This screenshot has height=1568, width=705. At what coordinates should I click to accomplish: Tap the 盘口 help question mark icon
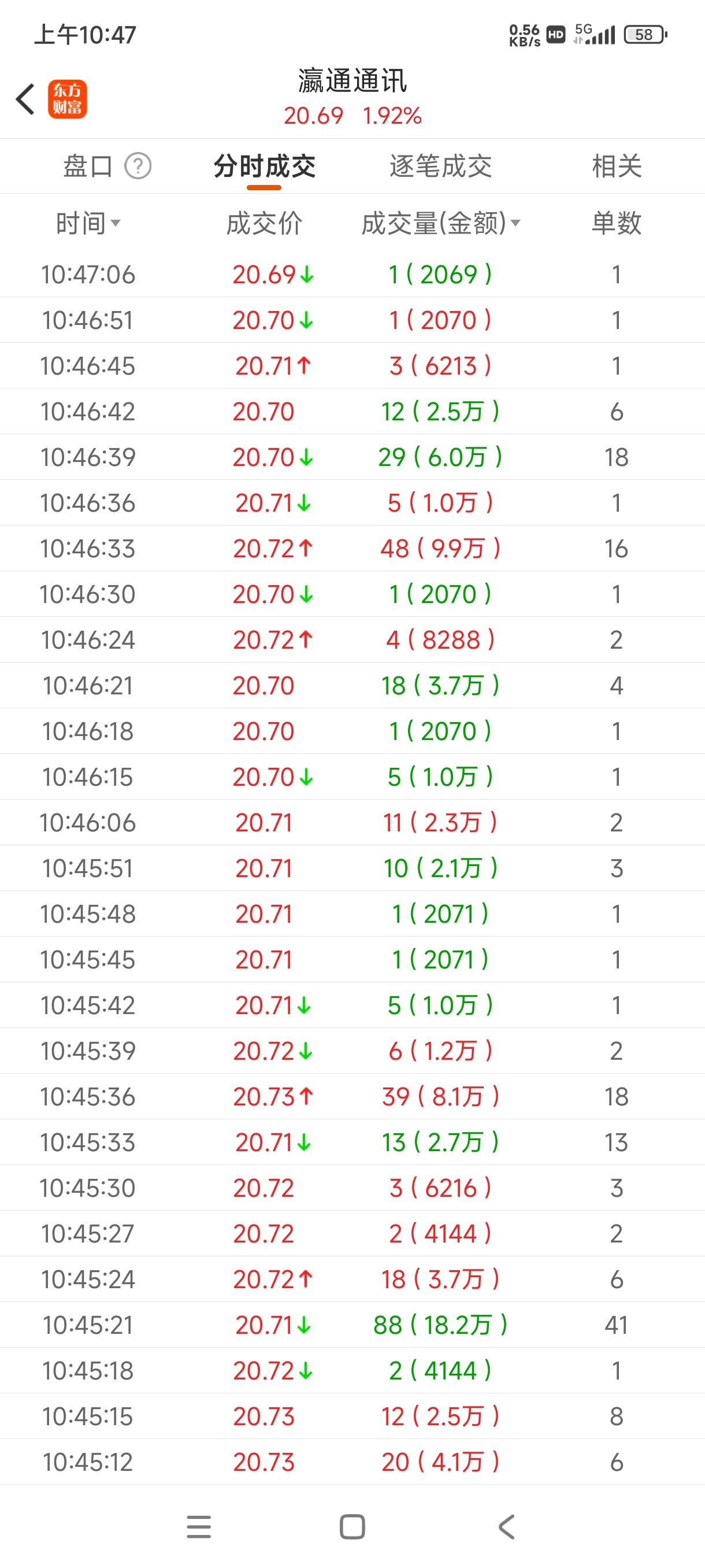[x=138, y=166]
